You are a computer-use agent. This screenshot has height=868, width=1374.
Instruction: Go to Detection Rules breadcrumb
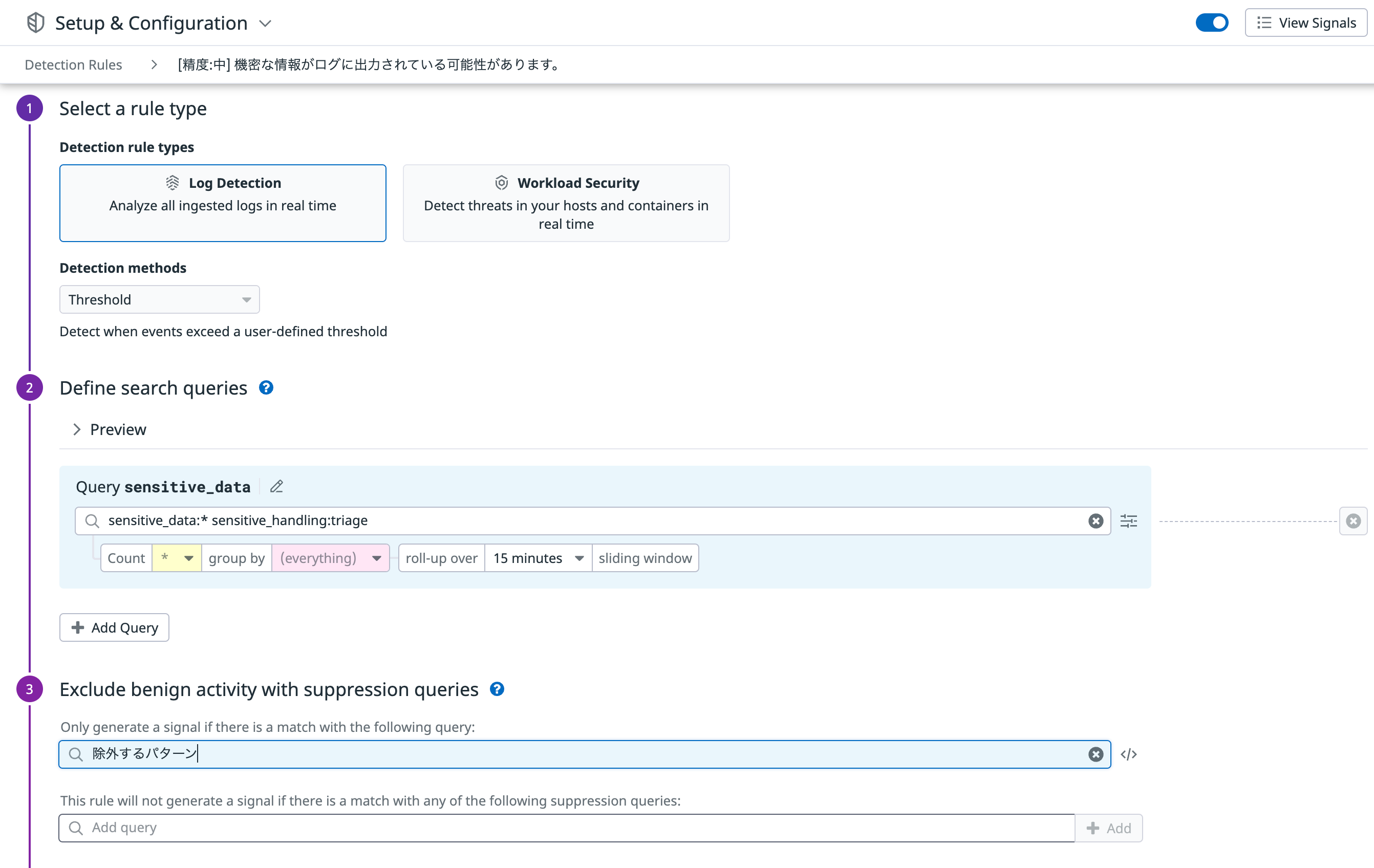[73, 64]
